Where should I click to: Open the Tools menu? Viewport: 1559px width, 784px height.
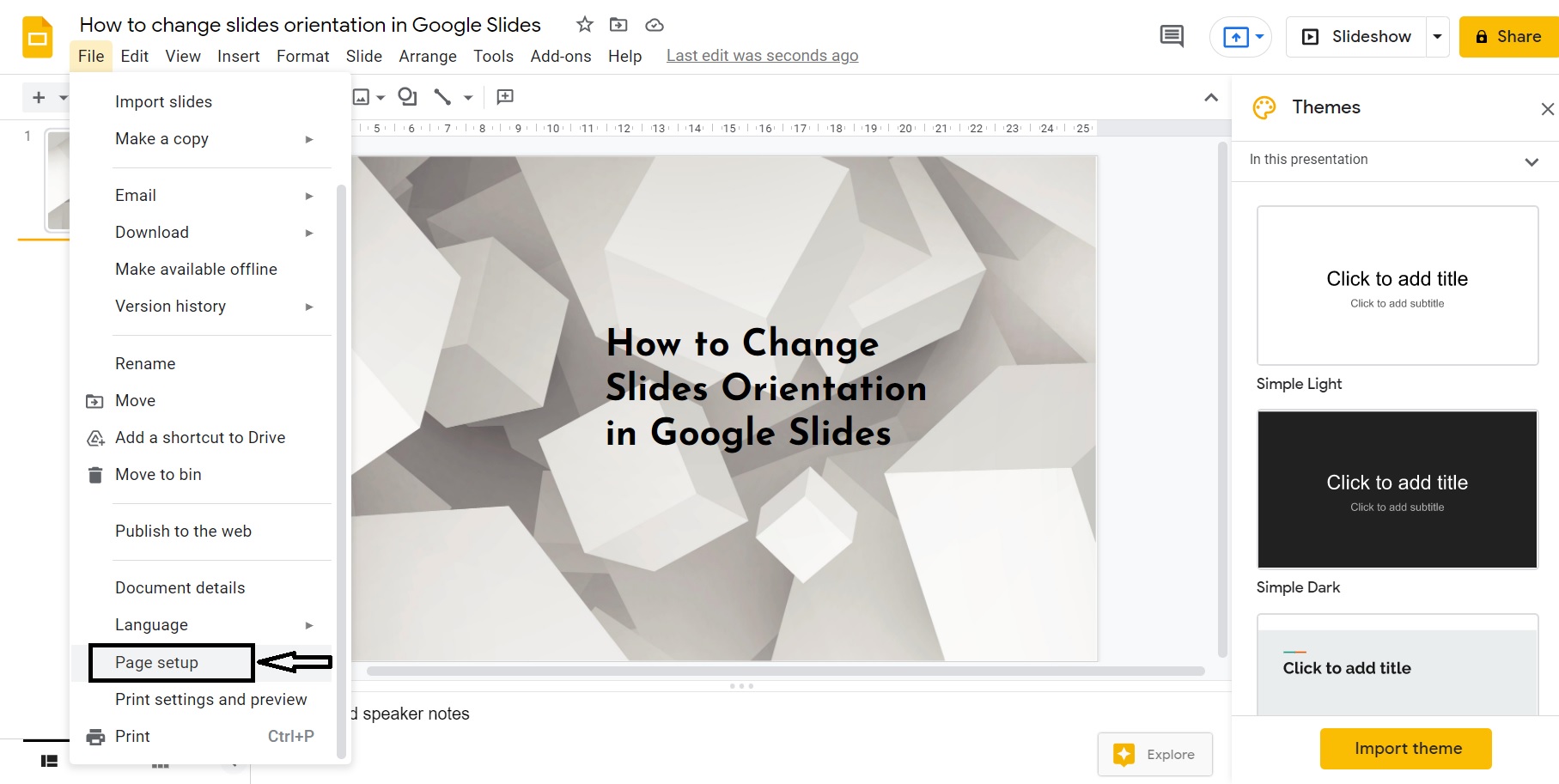click(494, 56)
